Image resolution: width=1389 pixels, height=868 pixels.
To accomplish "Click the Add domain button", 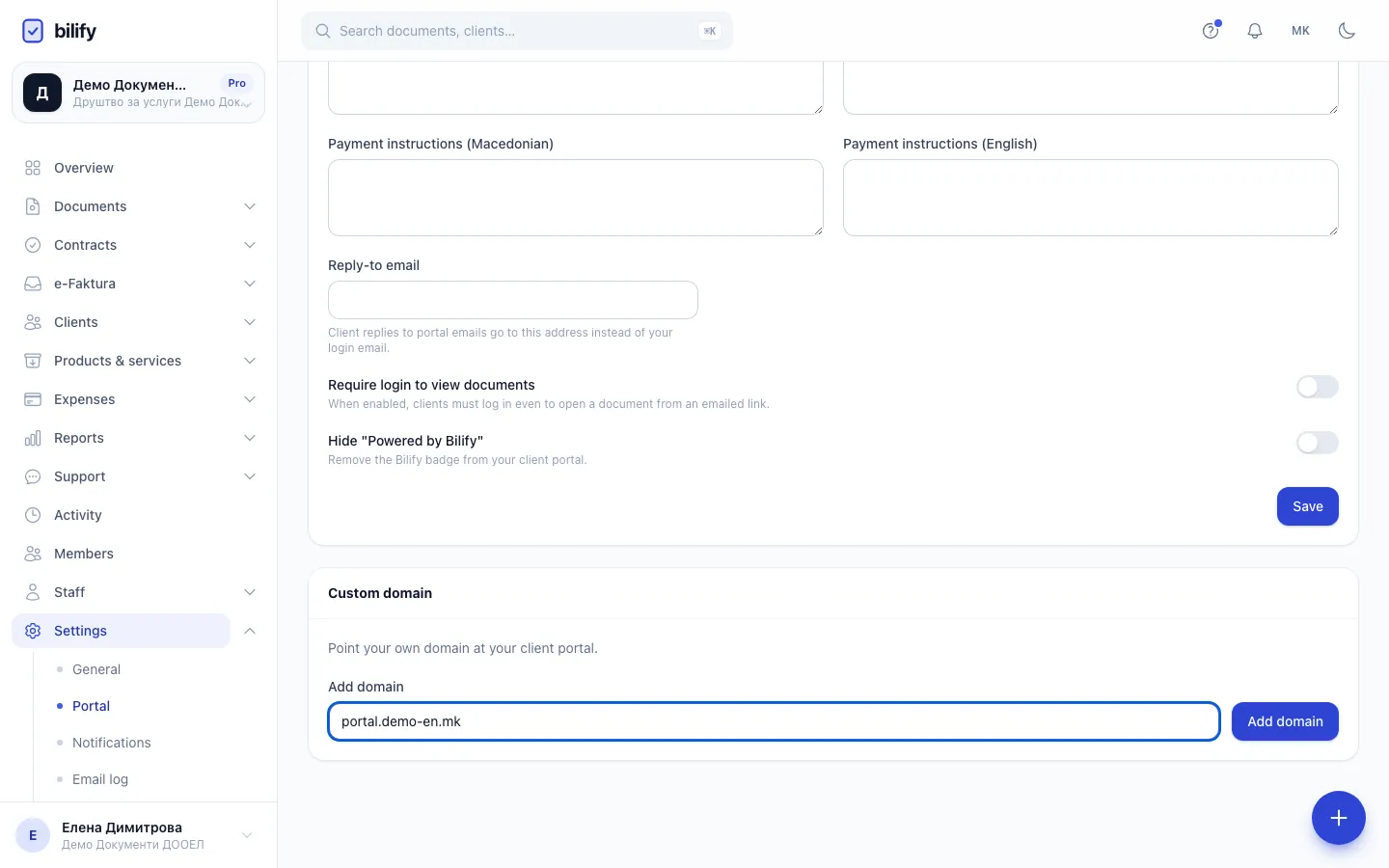I will tap(1285, 721).
